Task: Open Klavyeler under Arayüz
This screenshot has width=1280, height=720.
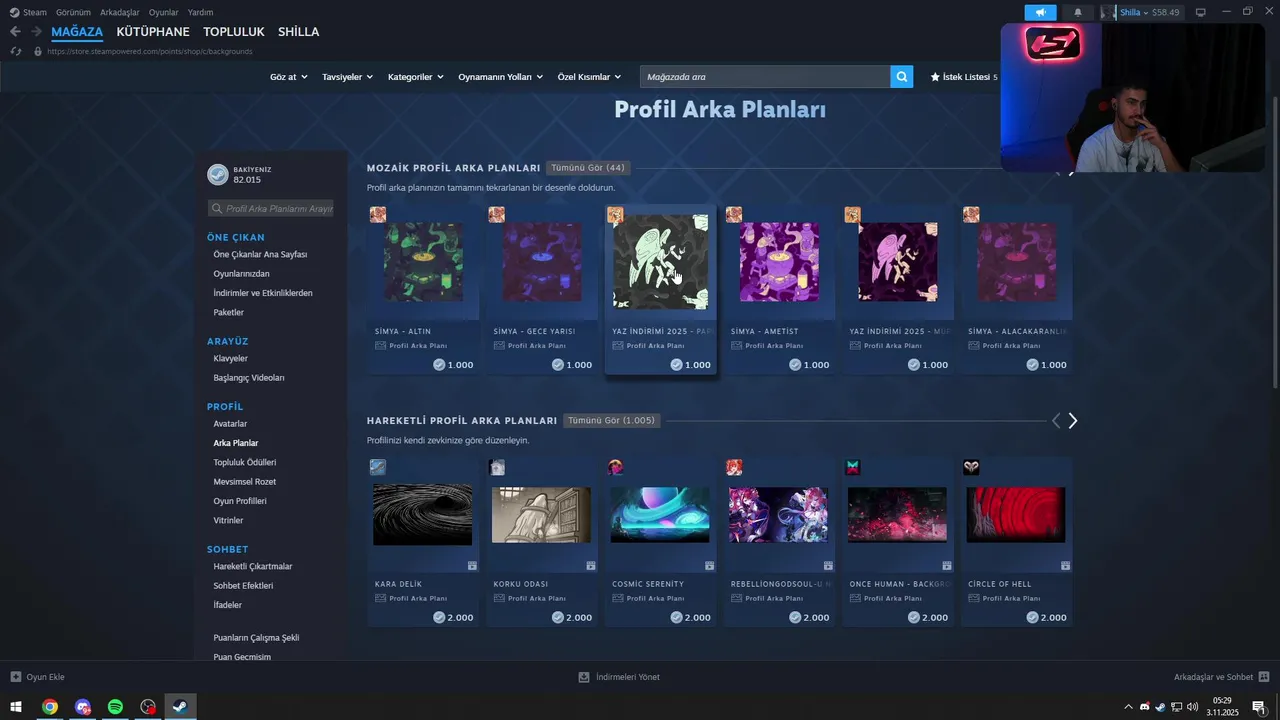Action: click(230, 359)
